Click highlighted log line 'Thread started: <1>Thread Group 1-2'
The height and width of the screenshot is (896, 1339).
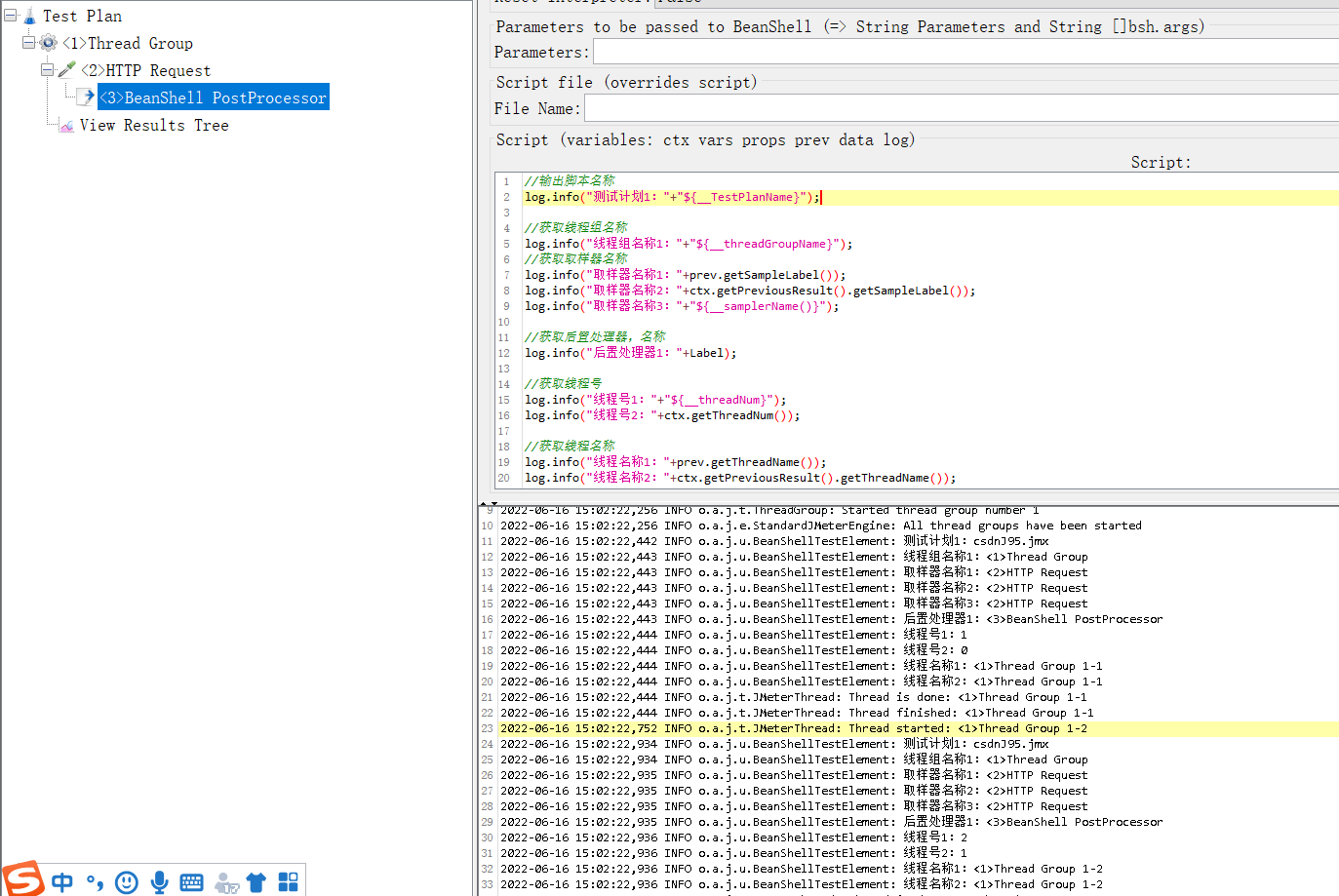794,728
